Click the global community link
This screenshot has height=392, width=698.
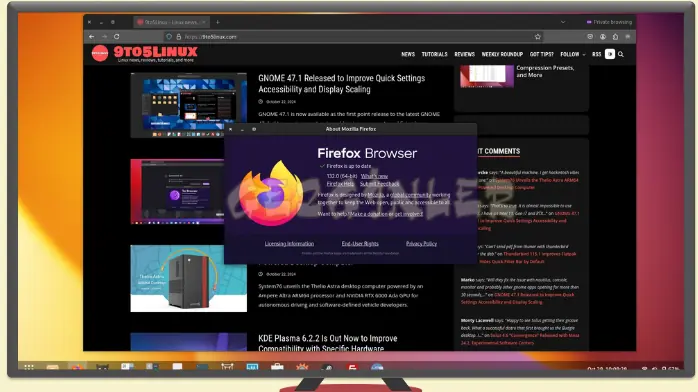(x=410, y=195)
